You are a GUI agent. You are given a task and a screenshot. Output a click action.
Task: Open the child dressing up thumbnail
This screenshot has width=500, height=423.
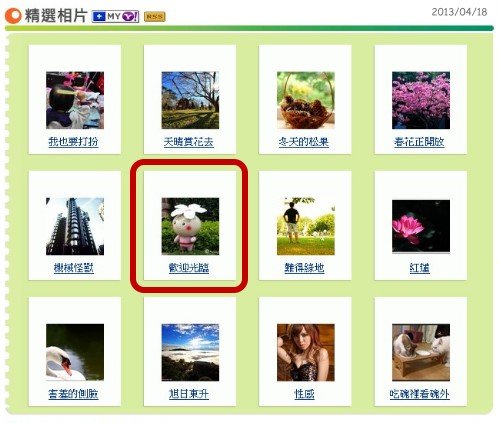tap(75, 100)
